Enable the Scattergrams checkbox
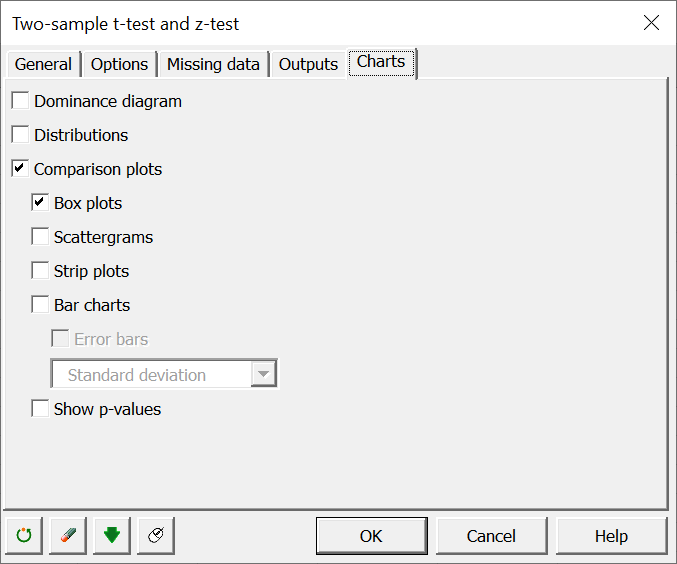This screenshot has height=564, width=677. [40, 237]
